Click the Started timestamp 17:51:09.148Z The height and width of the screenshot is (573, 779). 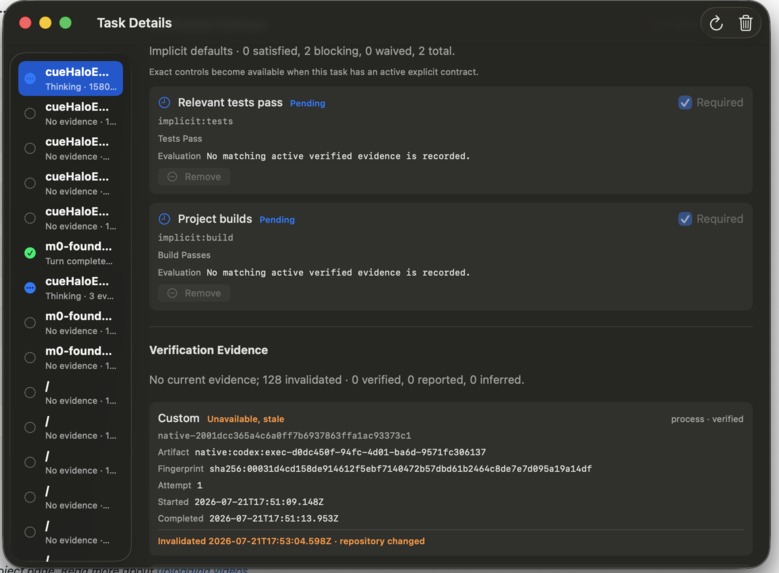click(259, 502)
